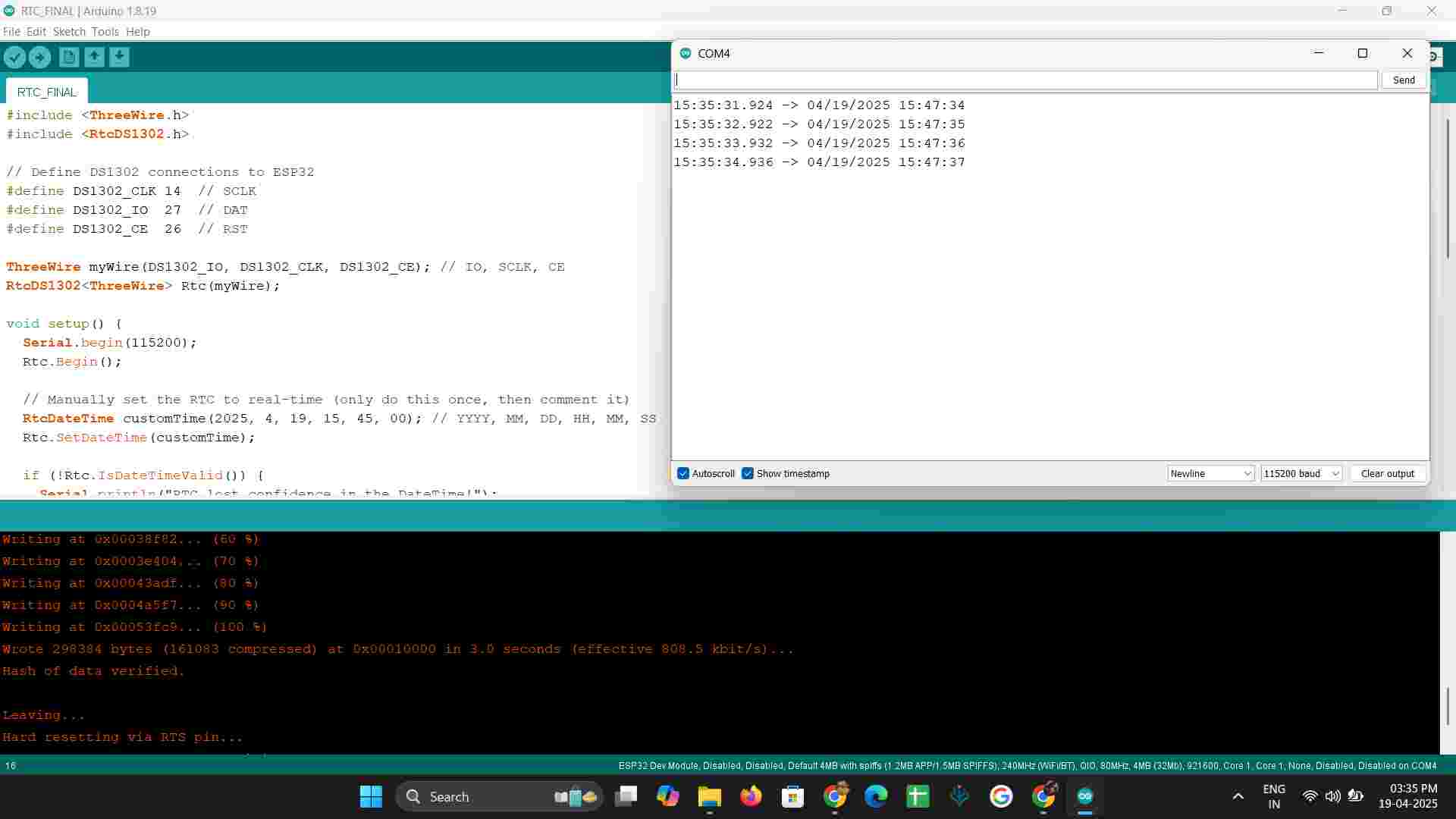
Task: Click 'Hard resetting via RTS pin...' line
Action: (x=122, y=737)
